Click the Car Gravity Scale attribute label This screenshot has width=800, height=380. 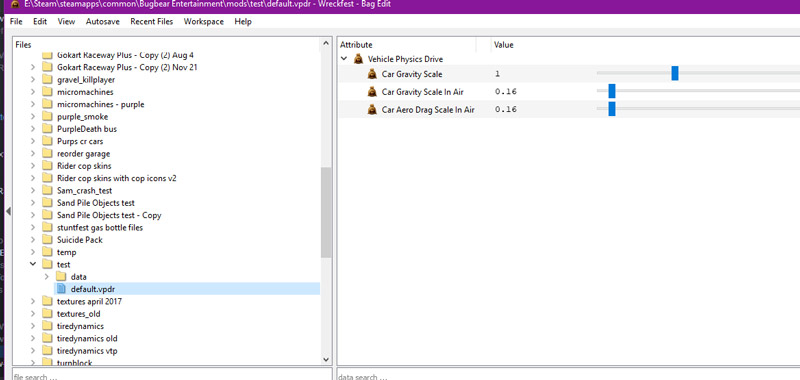point(412,74)
